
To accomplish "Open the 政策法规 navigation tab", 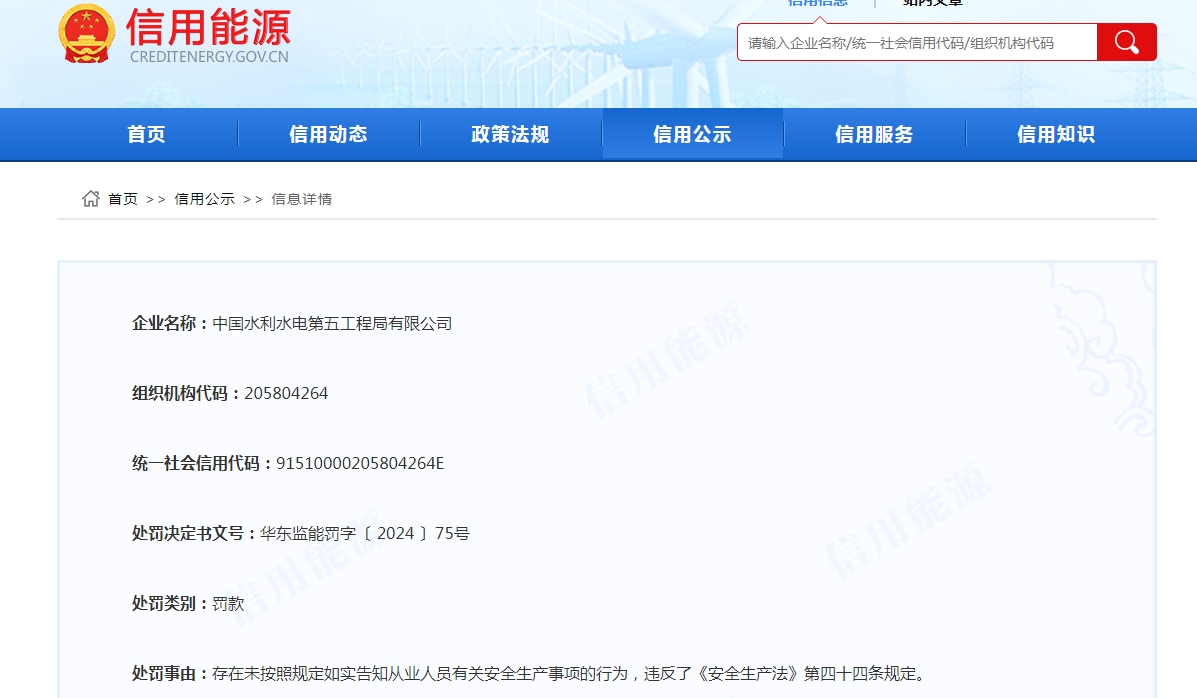I will (x=510, y=134).
